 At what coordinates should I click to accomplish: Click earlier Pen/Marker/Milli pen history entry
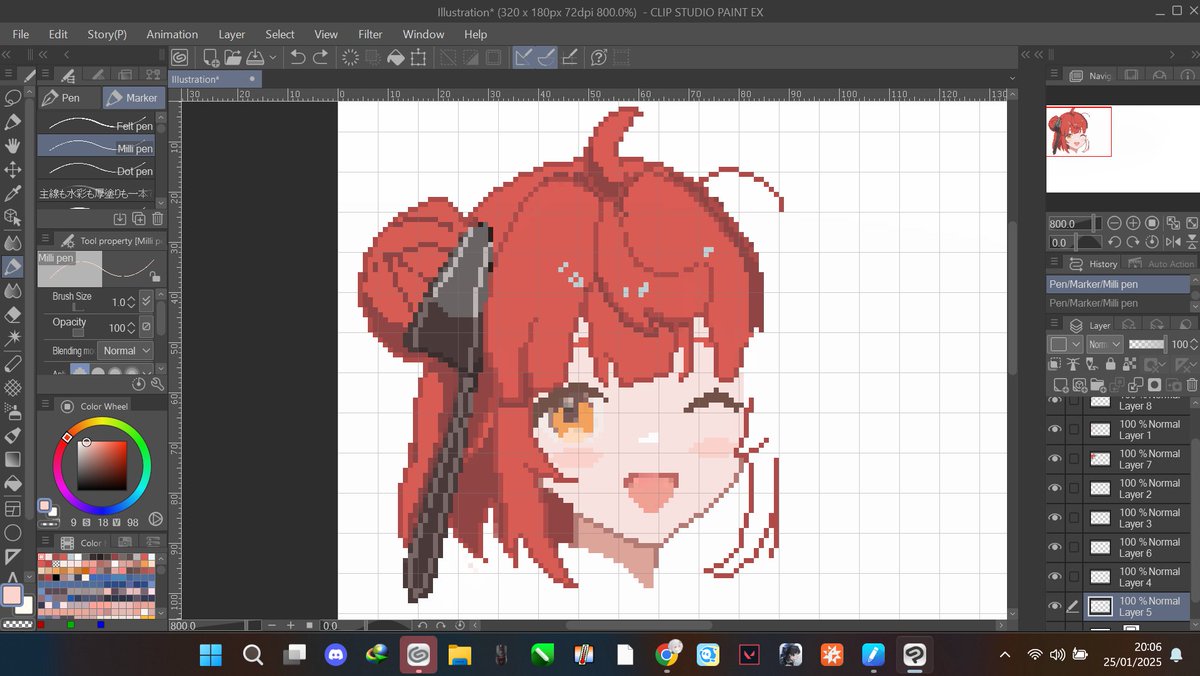click(1119, 303)
